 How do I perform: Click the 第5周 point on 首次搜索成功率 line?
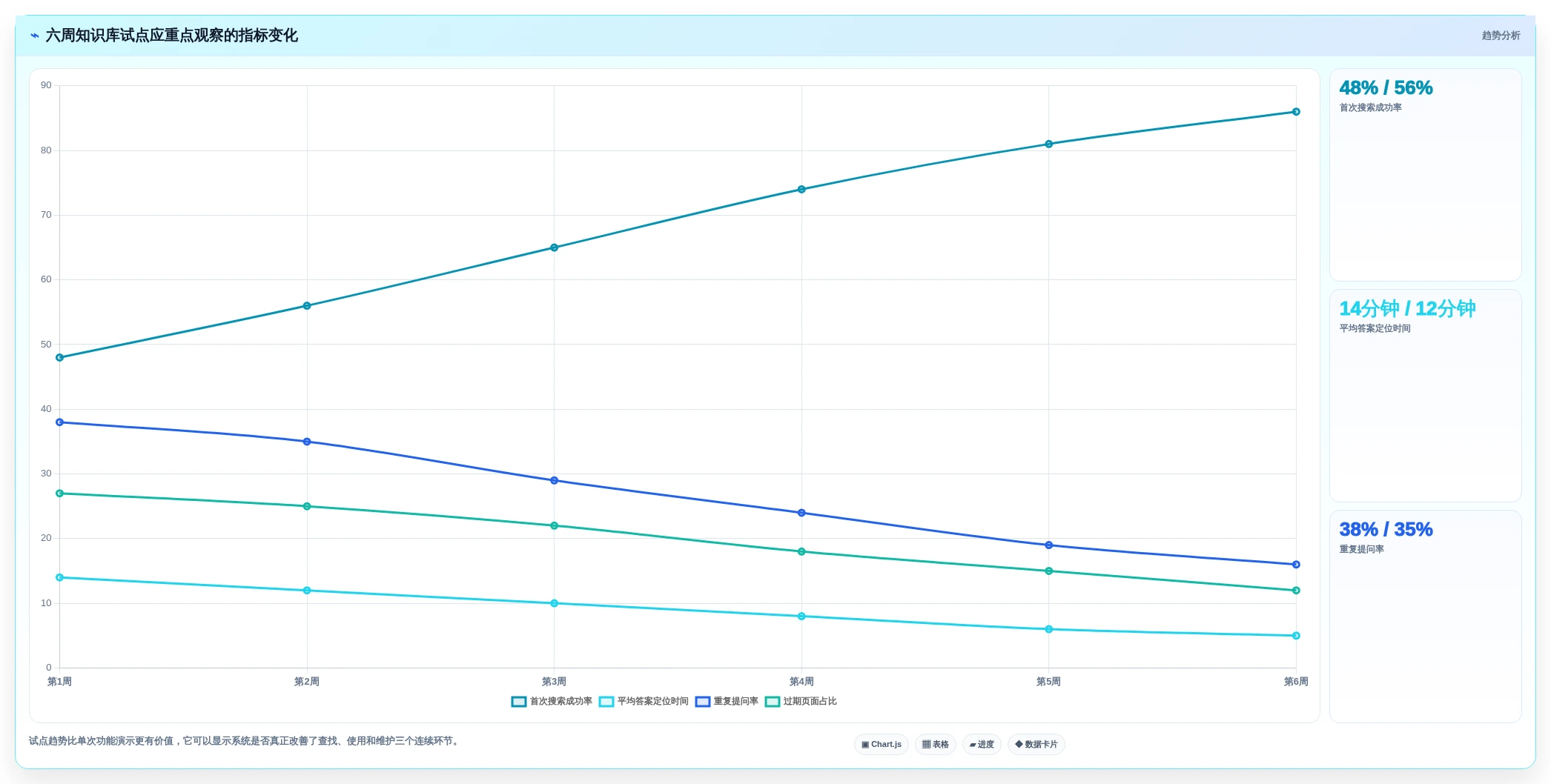[1049, 144]
